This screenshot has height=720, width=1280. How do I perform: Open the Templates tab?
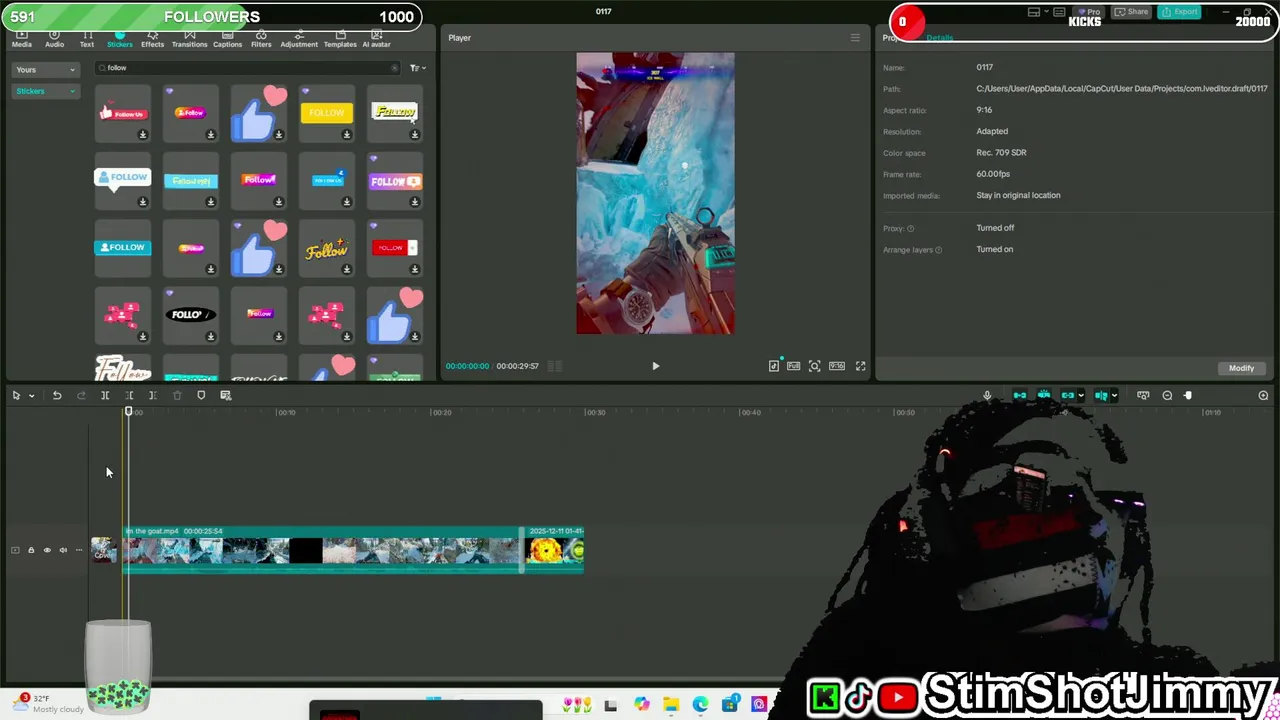pyautogui.click(x=340, y=40)
